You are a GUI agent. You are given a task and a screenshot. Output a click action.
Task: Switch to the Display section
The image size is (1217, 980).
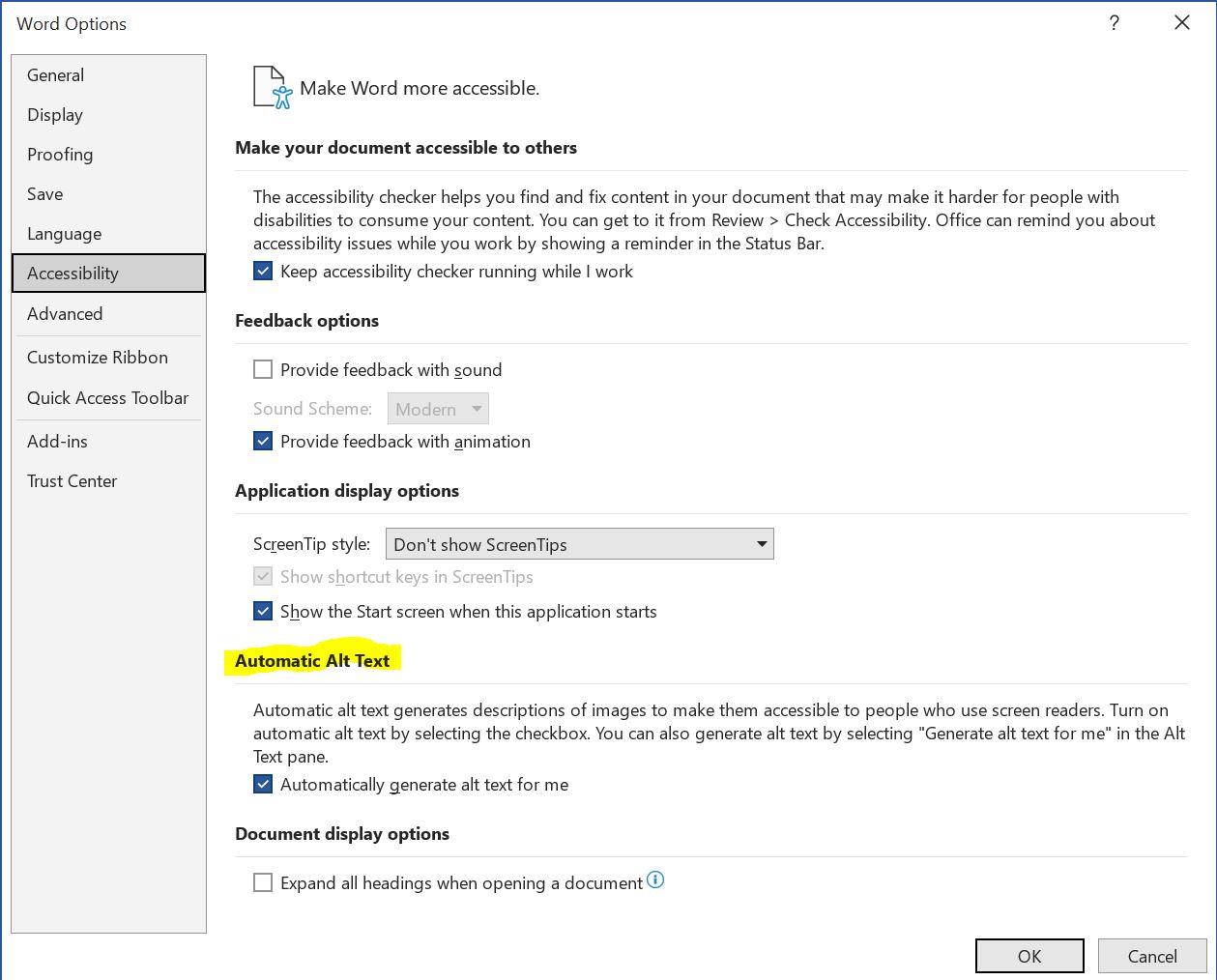[x=55, y=114]
